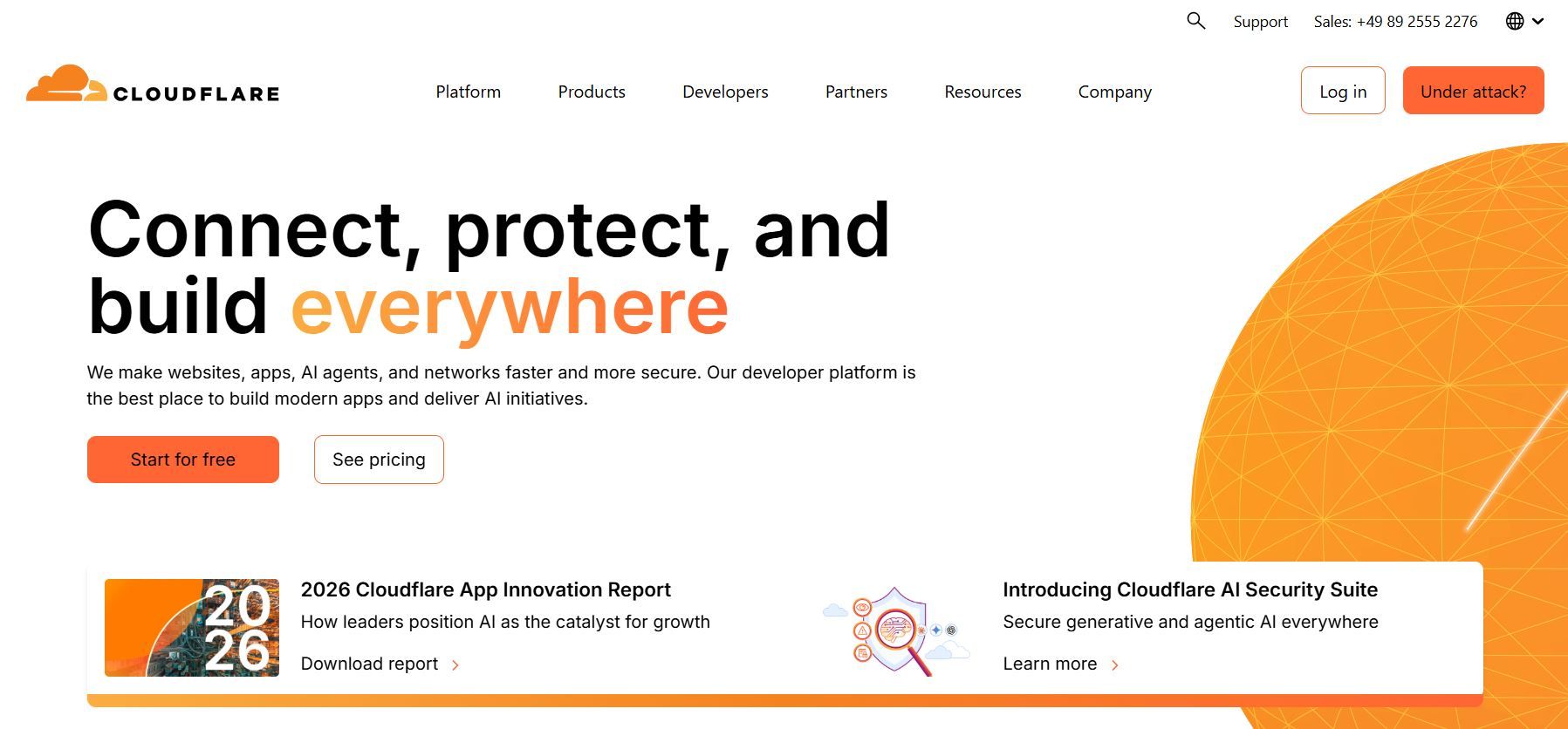Viewport: 1568px width, 729px height.
Task: Expand the language dropdown chevron
Action: click(1538, 21)
